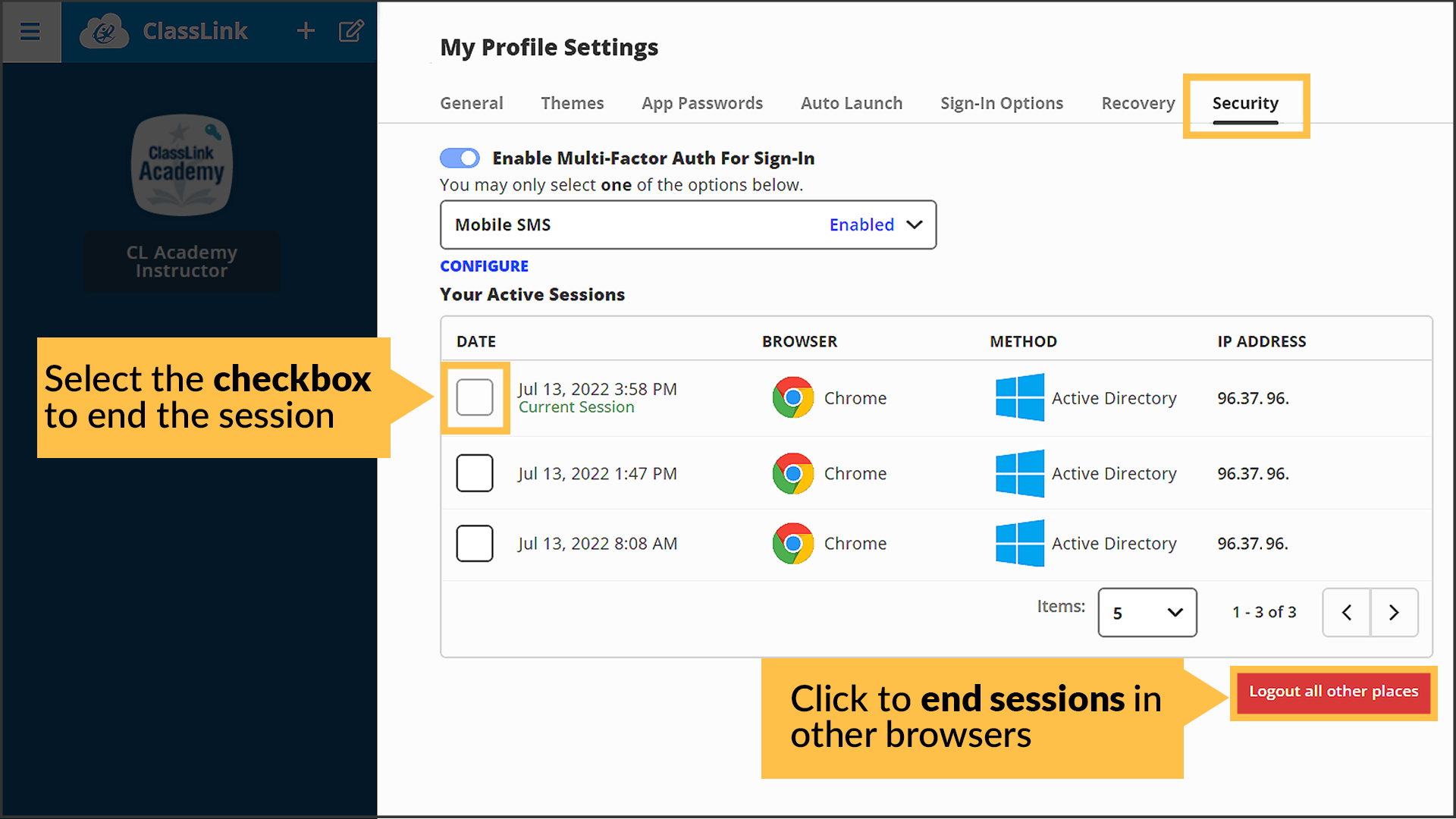Go to the next page of sessions
Viewport: 1456px width, 819px height.
tap(1394, 612)
